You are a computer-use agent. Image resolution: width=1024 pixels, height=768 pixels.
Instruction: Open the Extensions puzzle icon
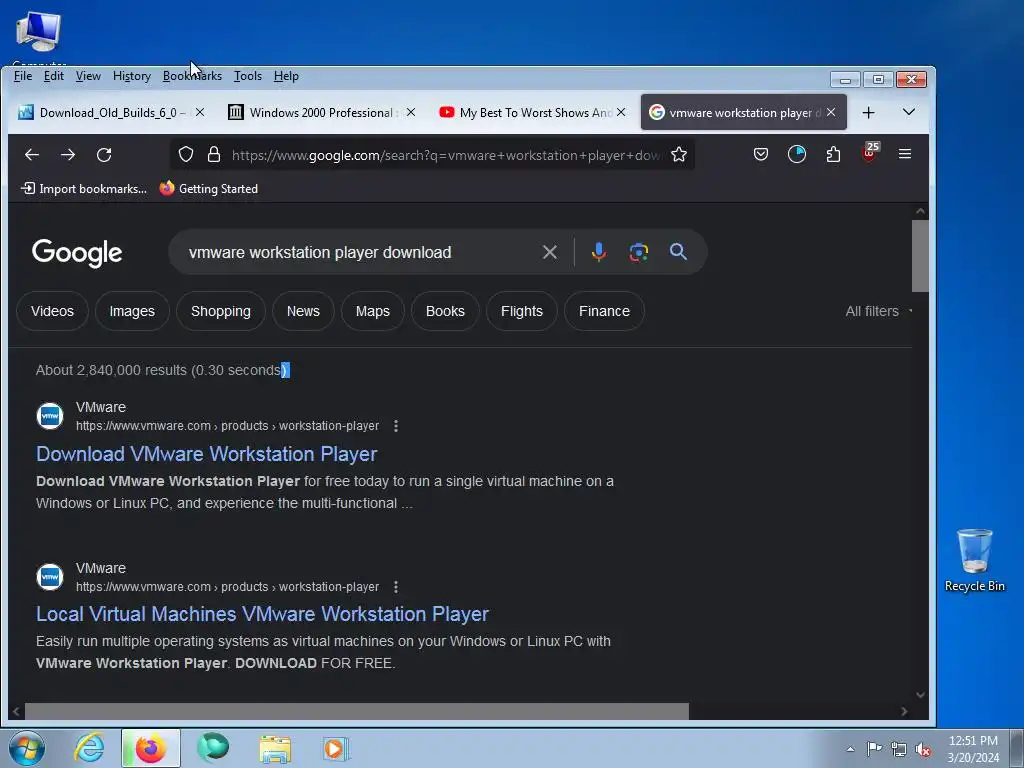[x=833, y=154]
